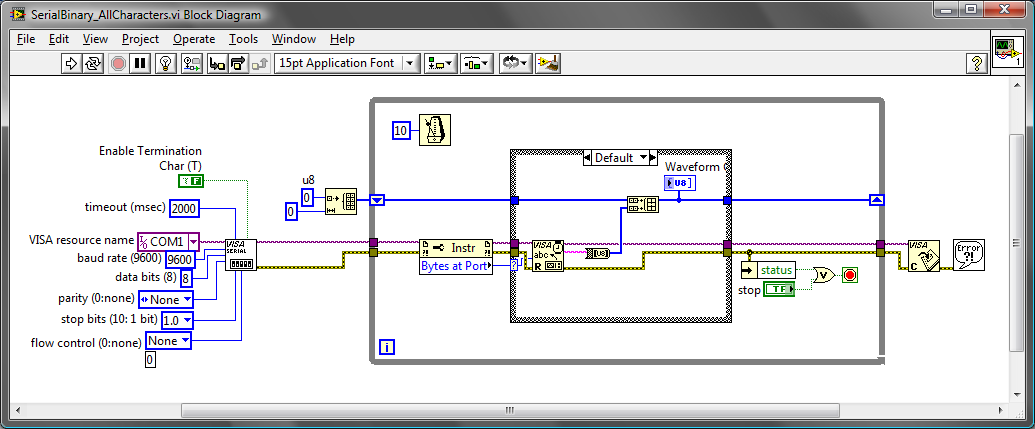Viewport: 1035px width, 429px height.
Task: Toggle Highlight Execution lightbulb
Action: tap(167, 63)
